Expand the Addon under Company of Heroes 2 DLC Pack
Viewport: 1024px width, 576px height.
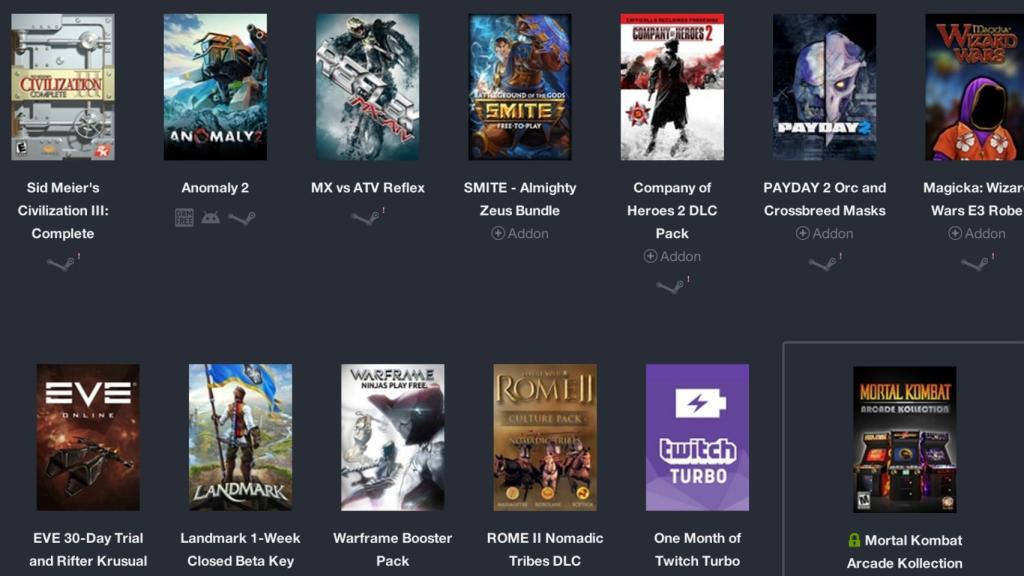click(672, 256)
